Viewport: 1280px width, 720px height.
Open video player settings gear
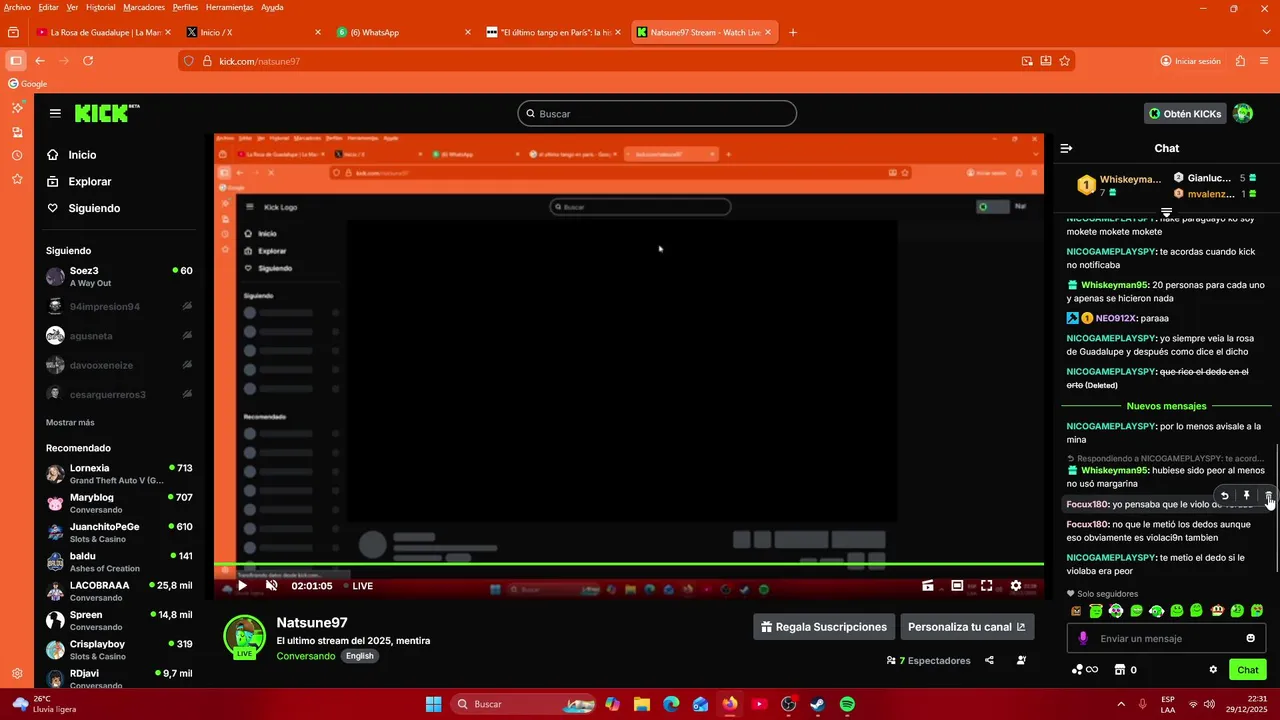(1016, 586)
